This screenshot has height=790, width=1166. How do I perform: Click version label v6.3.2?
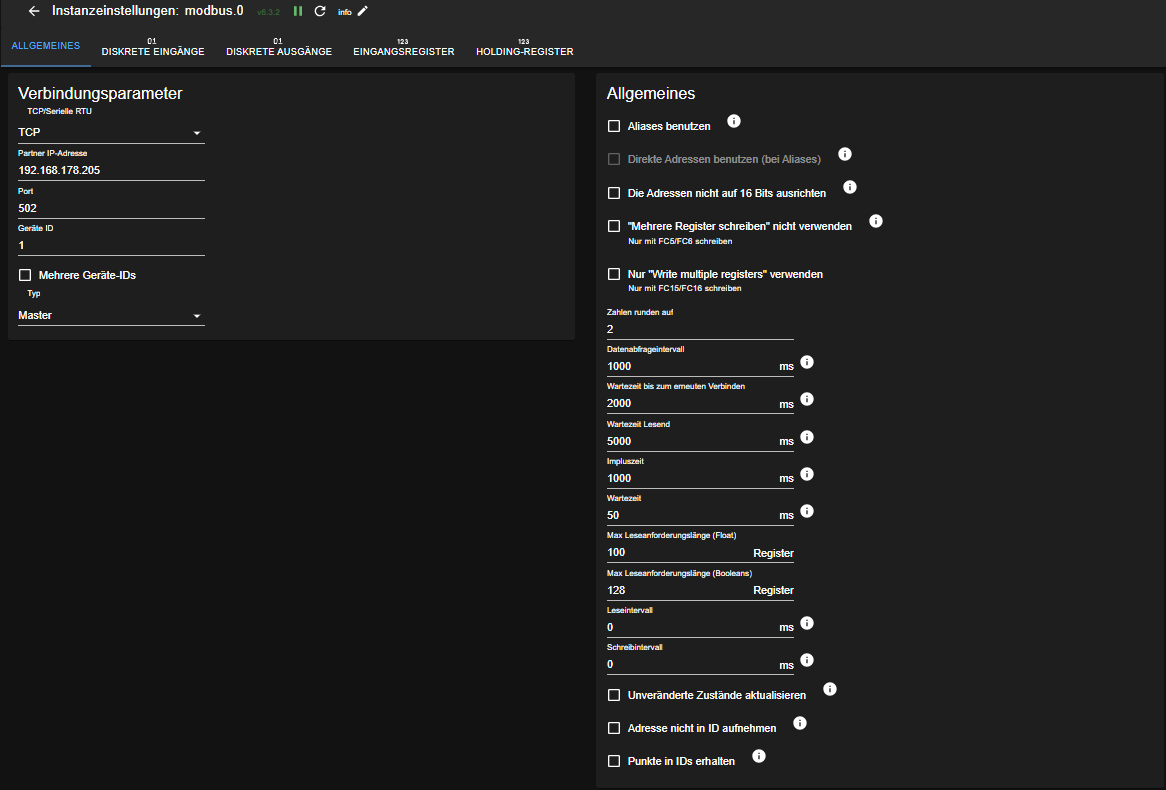[268, 13]
